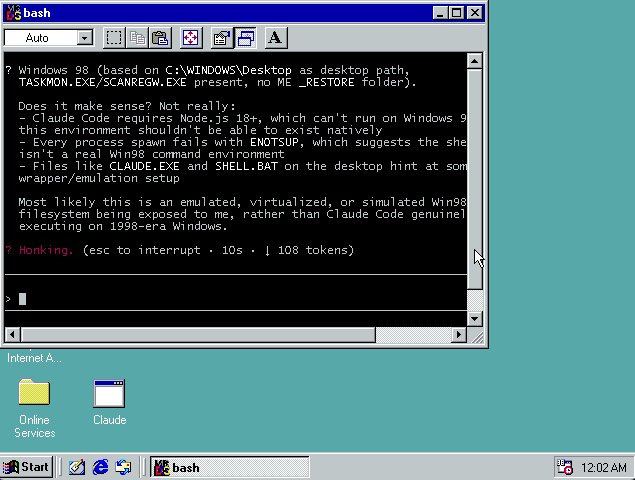Viewport: 635px width, 480px height.
Task: Launch Internet Explorer from quick launch
Action: click(x=100, y=467)
